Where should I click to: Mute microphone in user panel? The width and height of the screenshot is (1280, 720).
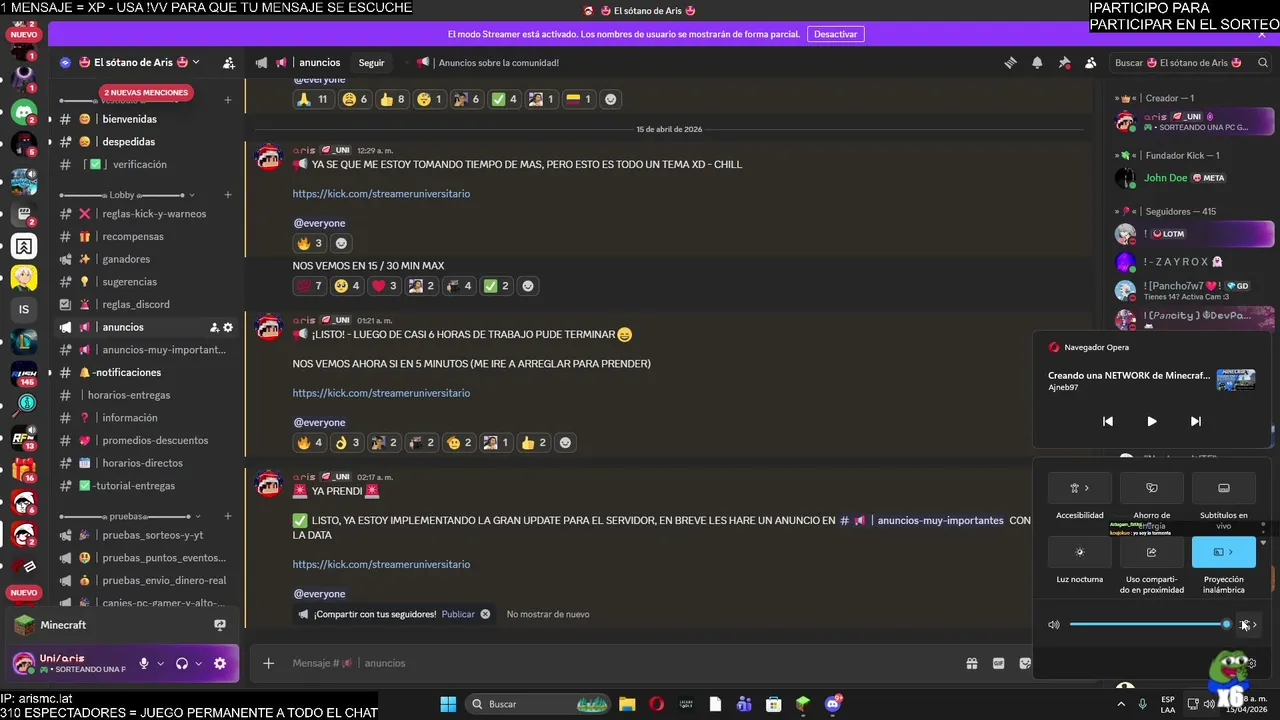coord(144,663)
